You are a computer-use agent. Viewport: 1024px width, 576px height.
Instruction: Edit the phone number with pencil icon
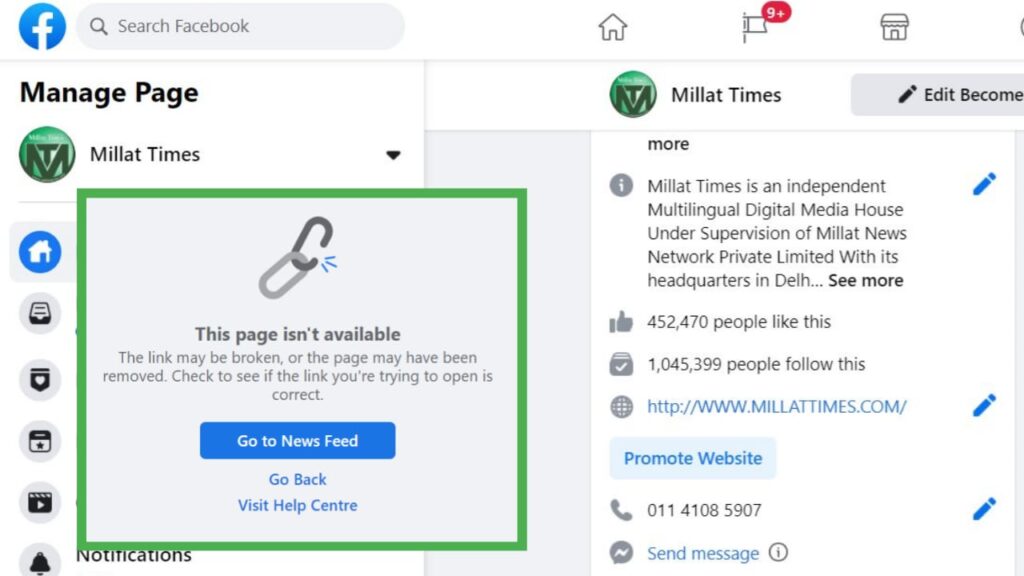984,509
